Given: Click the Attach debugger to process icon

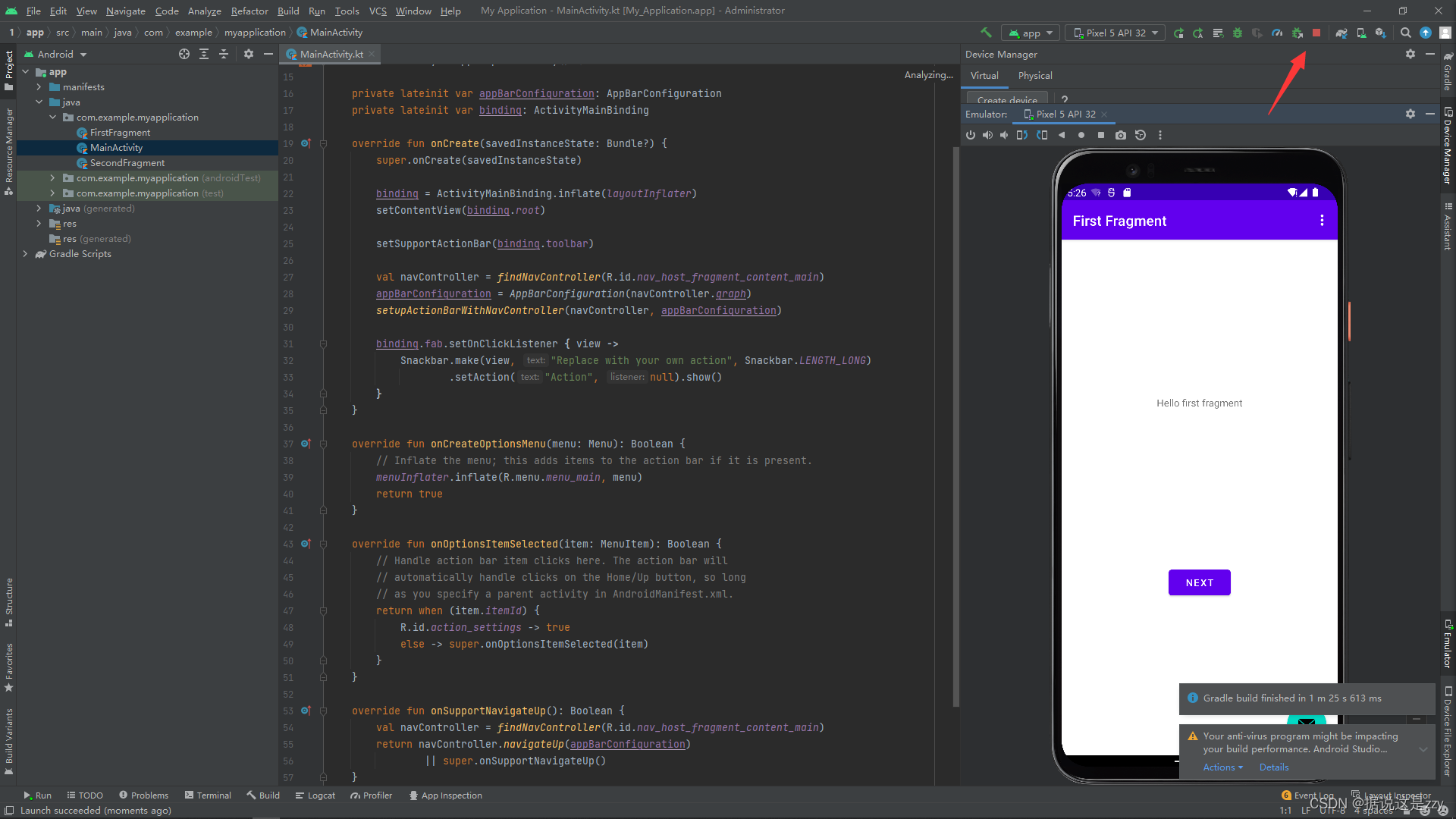Looking at the screenshot, I should coord(1297,33).
